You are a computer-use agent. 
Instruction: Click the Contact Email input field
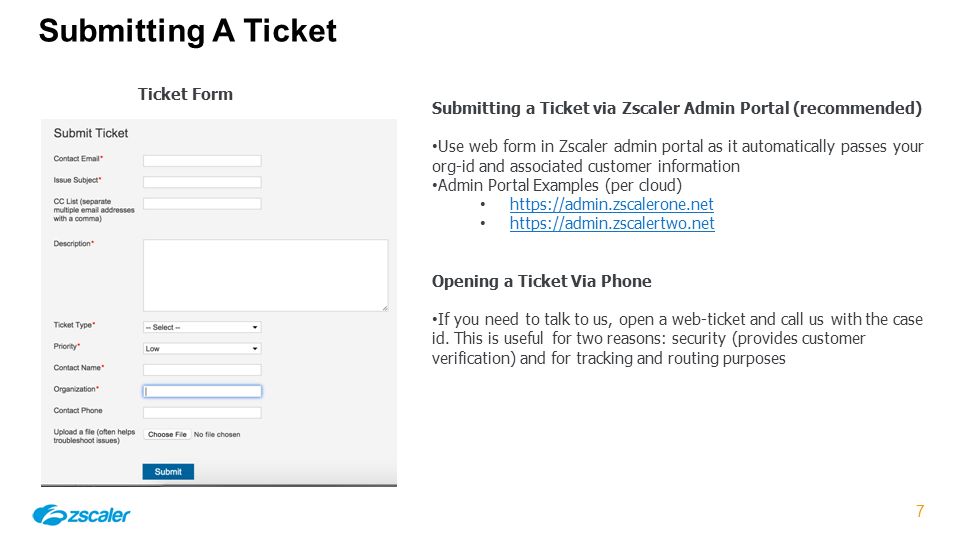point(202,160)
